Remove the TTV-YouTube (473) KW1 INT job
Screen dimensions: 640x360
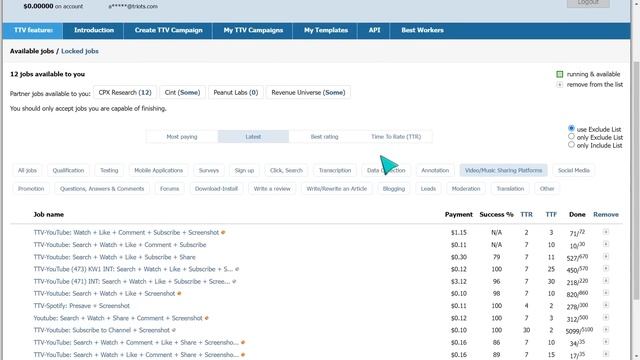click(606, 269)
